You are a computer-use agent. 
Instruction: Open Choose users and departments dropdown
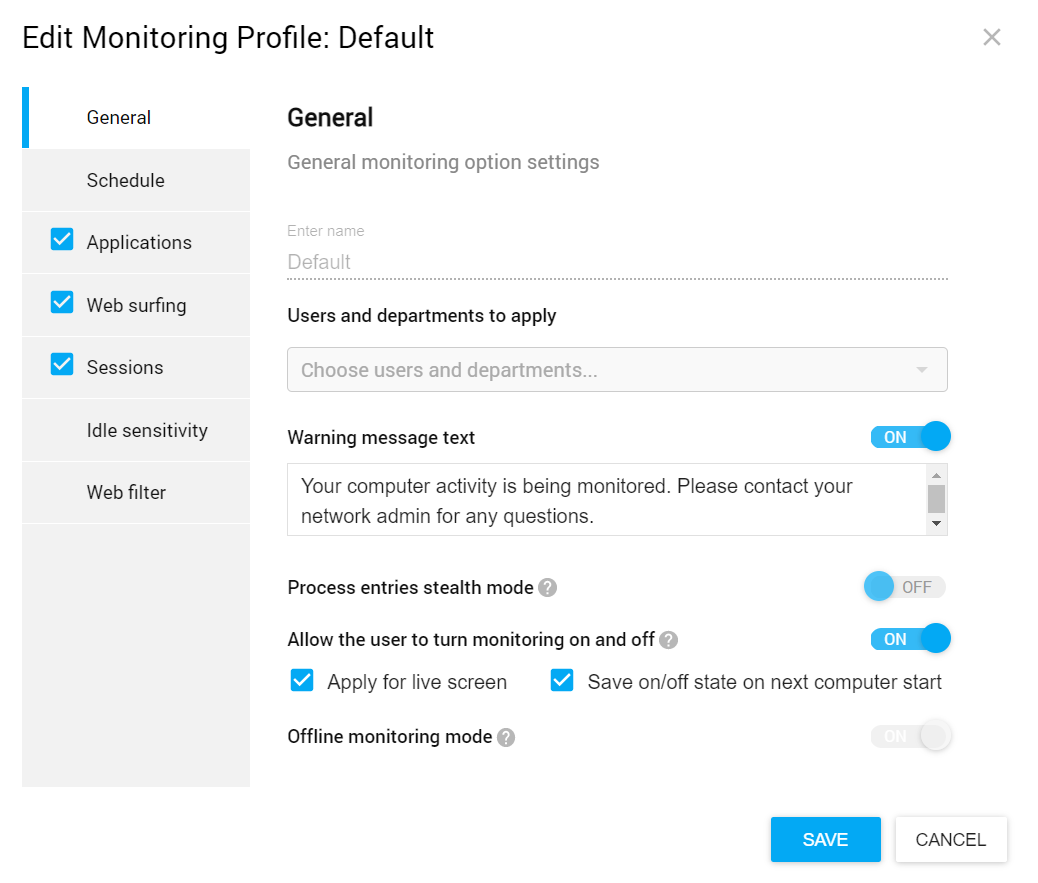600,370
